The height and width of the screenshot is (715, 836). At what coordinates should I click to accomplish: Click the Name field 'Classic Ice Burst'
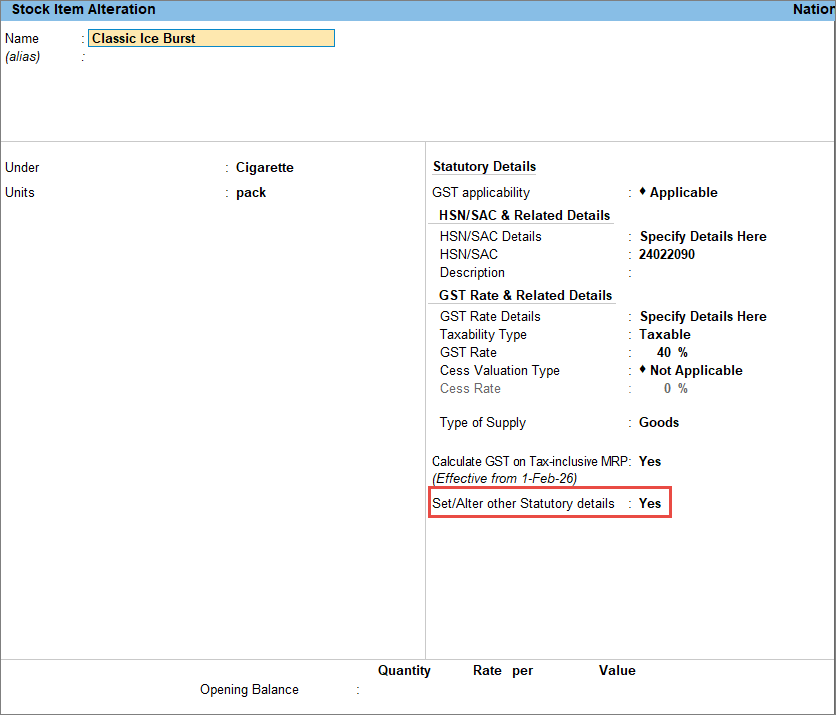click(211, 38)
